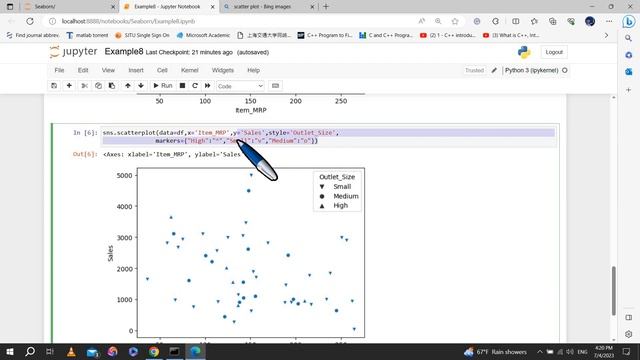640x360 pixels.
Task: Open the browser sidebar search icon
Action: pos(629,38)
